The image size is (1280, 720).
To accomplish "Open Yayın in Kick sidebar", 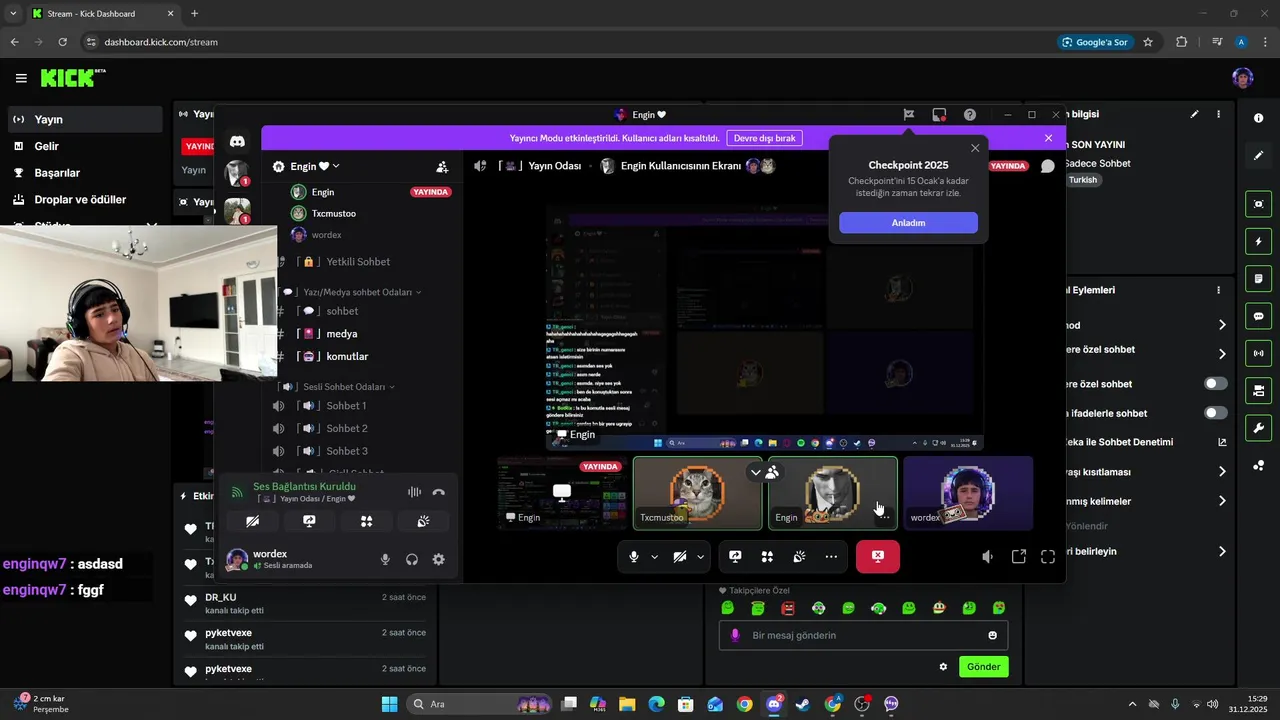I will pyautogui.click(x=85, y=119).
